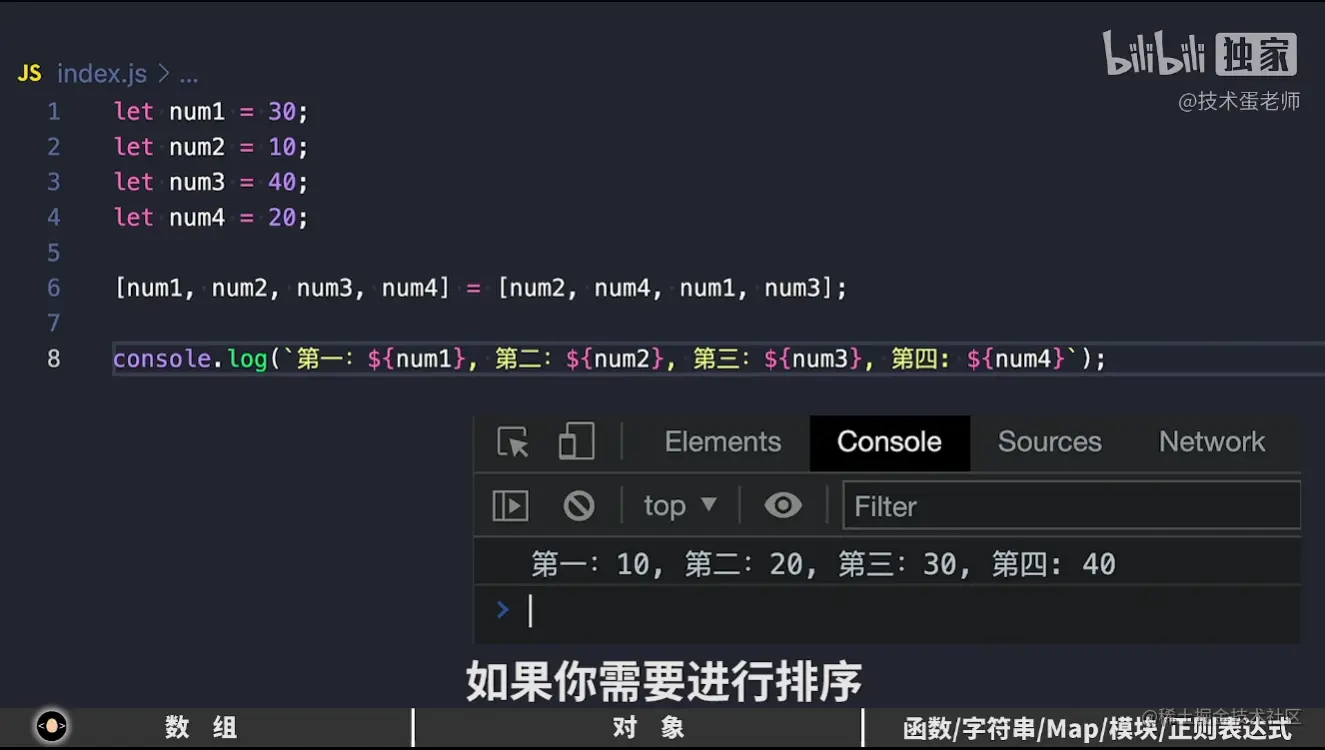Open the Sources tab
This screenshot has width=1325, height=750.
[1050, 442]
